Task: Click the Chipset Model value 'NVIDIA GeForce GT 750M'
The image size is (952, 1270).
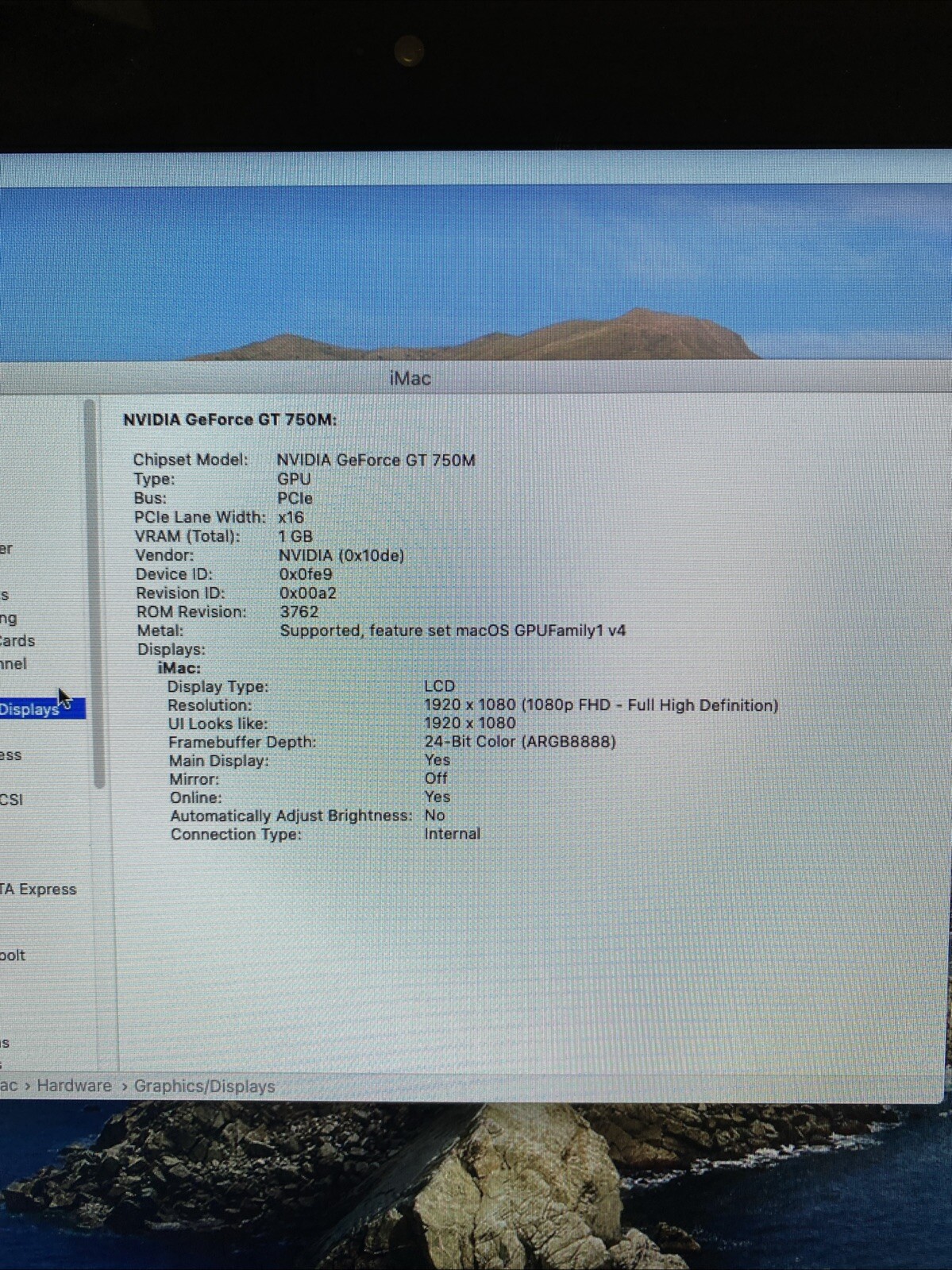Action: [x=376, y=460]
